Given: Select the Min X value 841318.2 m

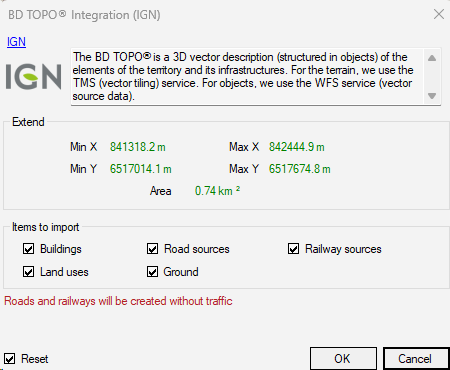Looking at the screenshot, I should 138,147.
